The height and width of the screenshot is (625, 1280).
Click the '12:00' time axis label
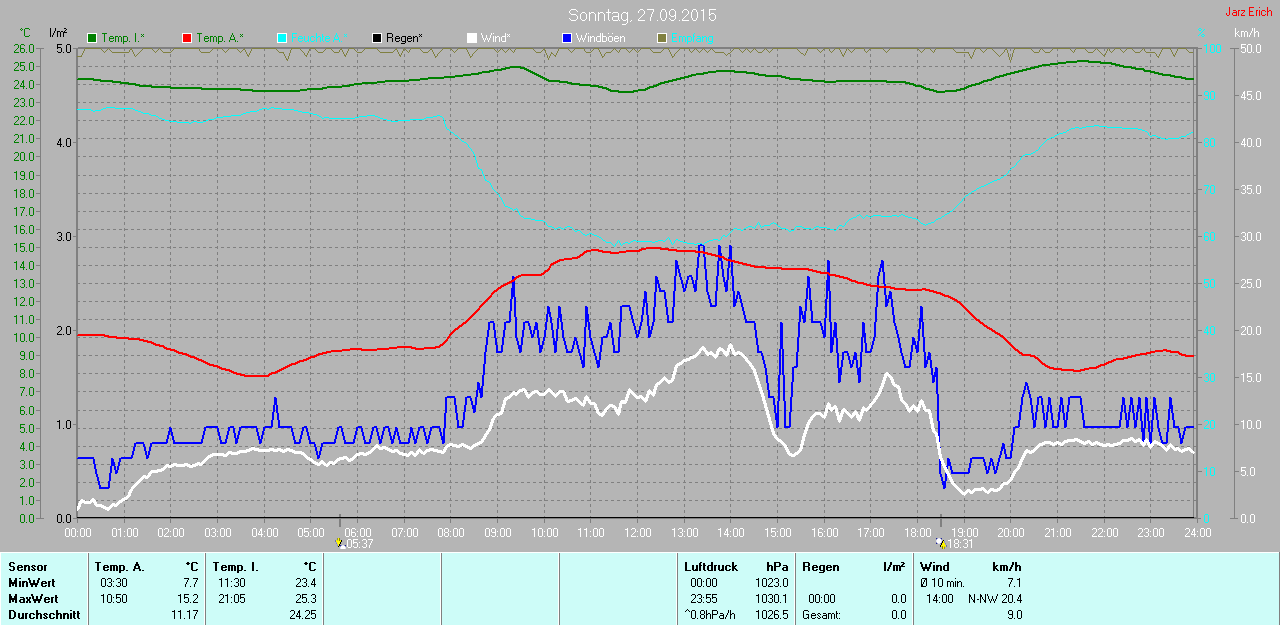637,533
